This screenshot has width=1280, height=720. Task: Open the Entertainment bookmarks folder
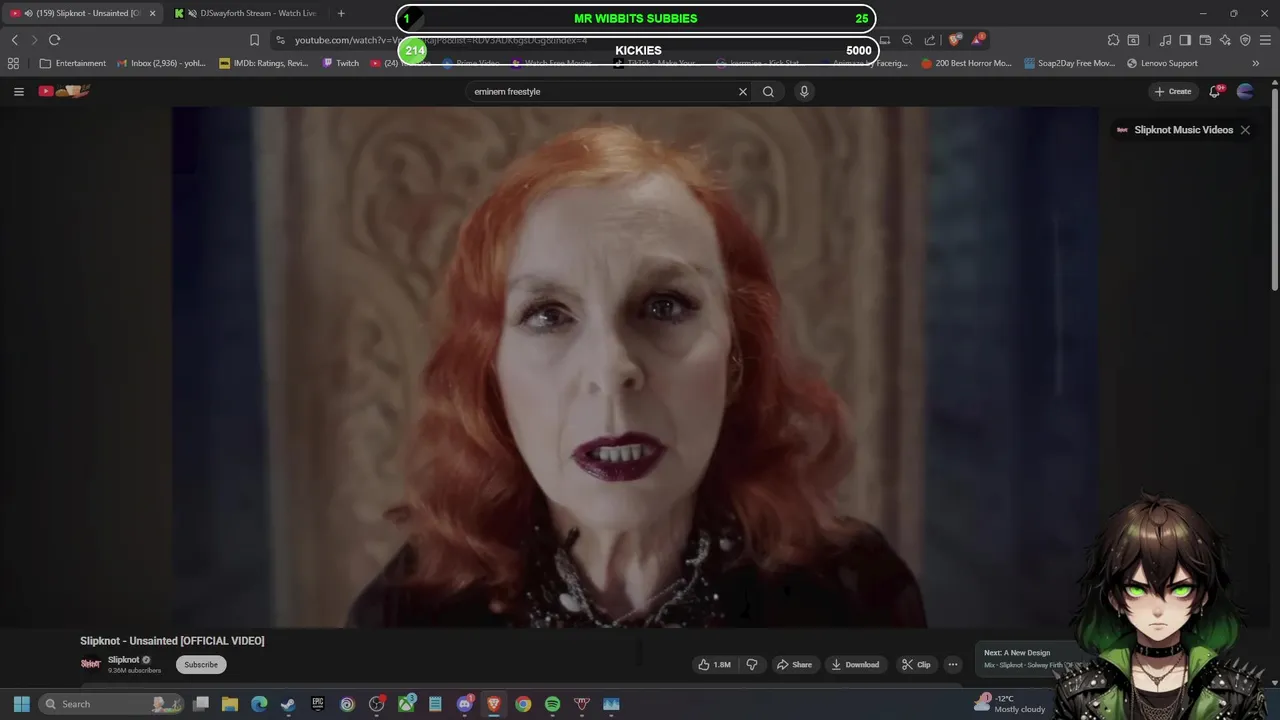(73, 63)
